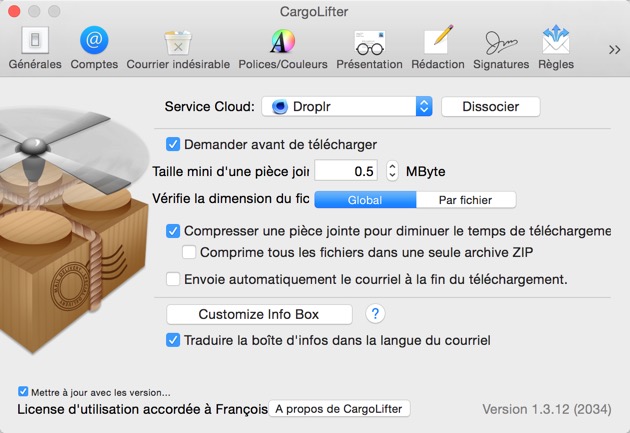This screenshot has height=433, width=630.
Task: Click the Customize Info Box button
Action: point(259,314)
